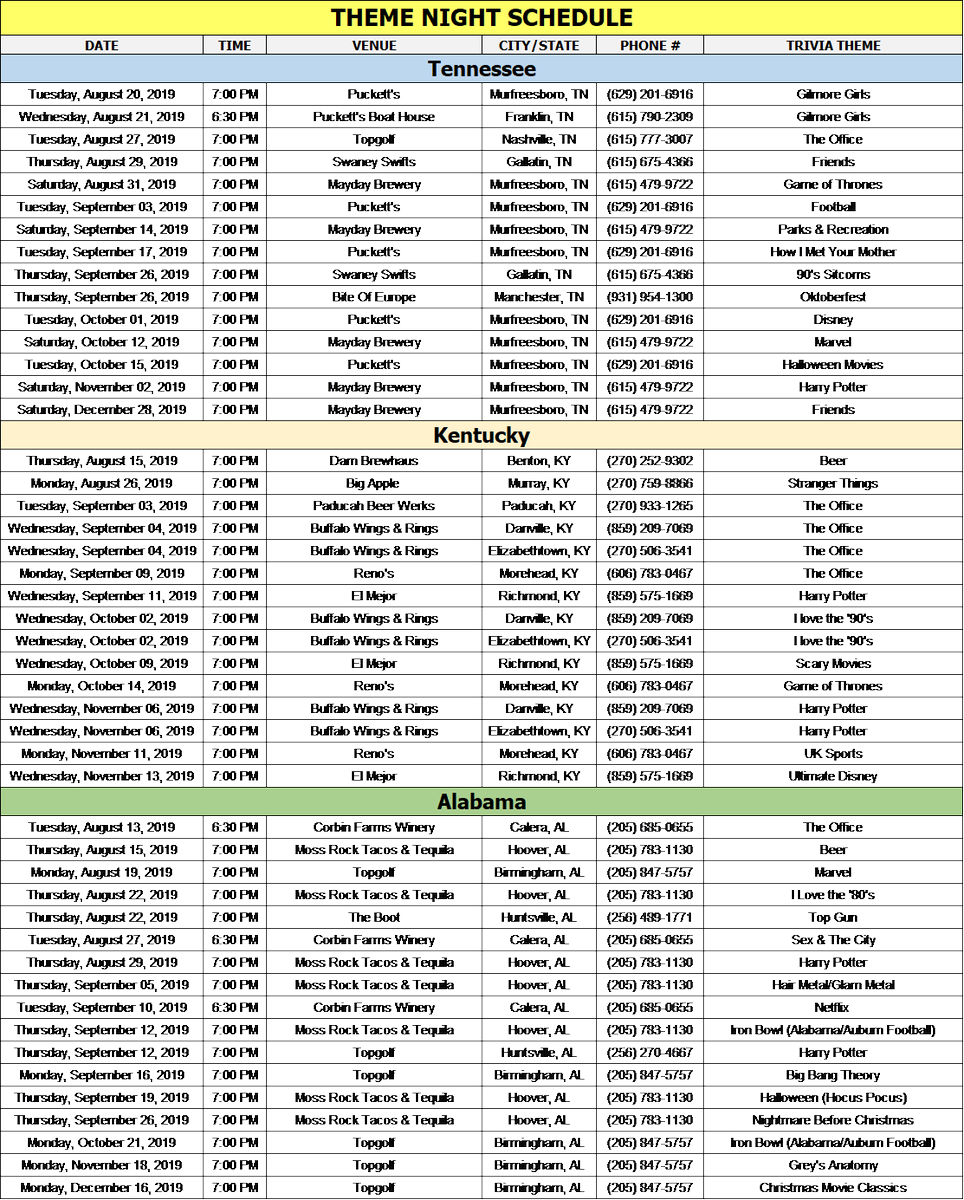This screenshot has height=1200, width=964.
Task: Click the Tuesday, August 13, 2019 date
Action: pyautogui.click(x=102, y=827)
